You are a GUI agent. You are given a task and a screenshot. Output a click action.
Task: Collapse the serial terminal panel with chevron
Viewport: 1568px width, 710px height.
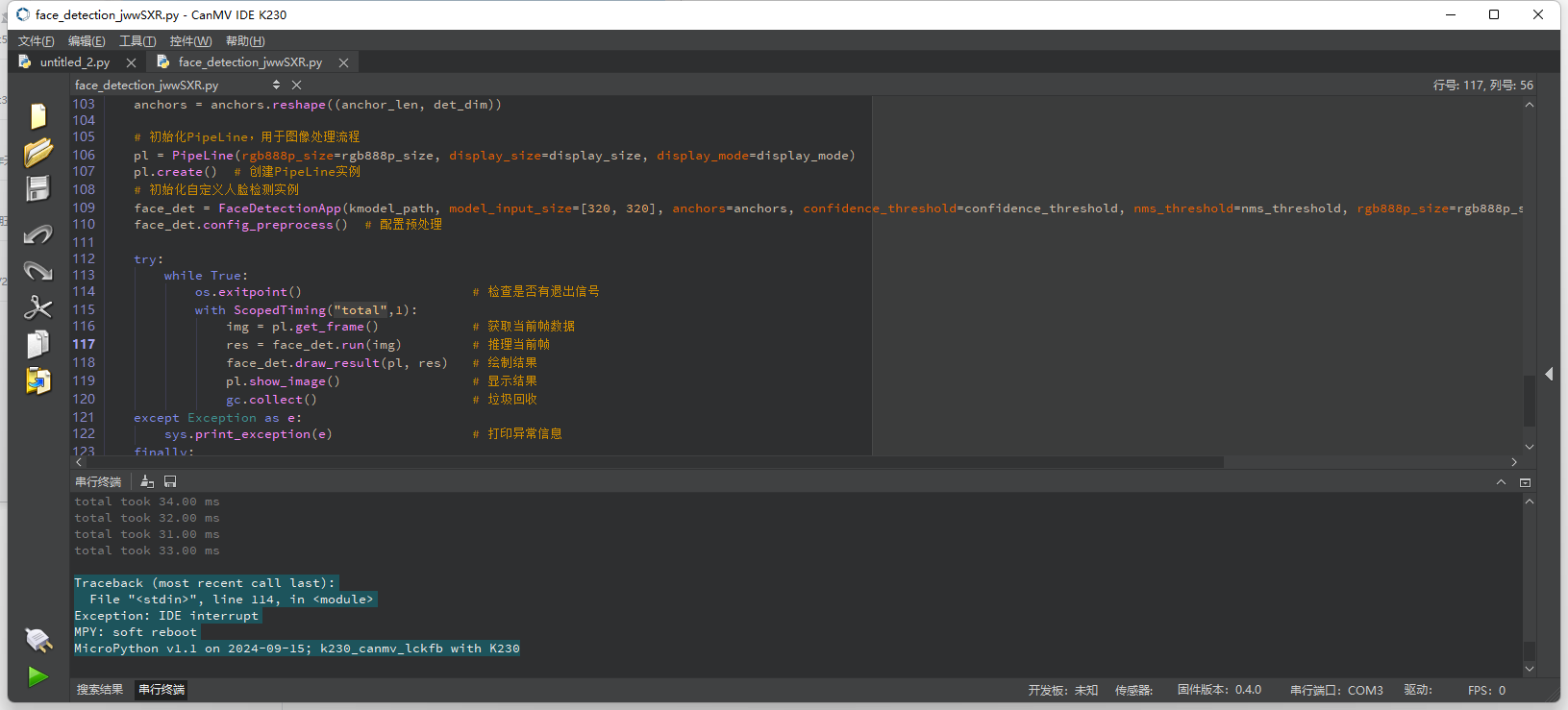tap(1501, 482)
